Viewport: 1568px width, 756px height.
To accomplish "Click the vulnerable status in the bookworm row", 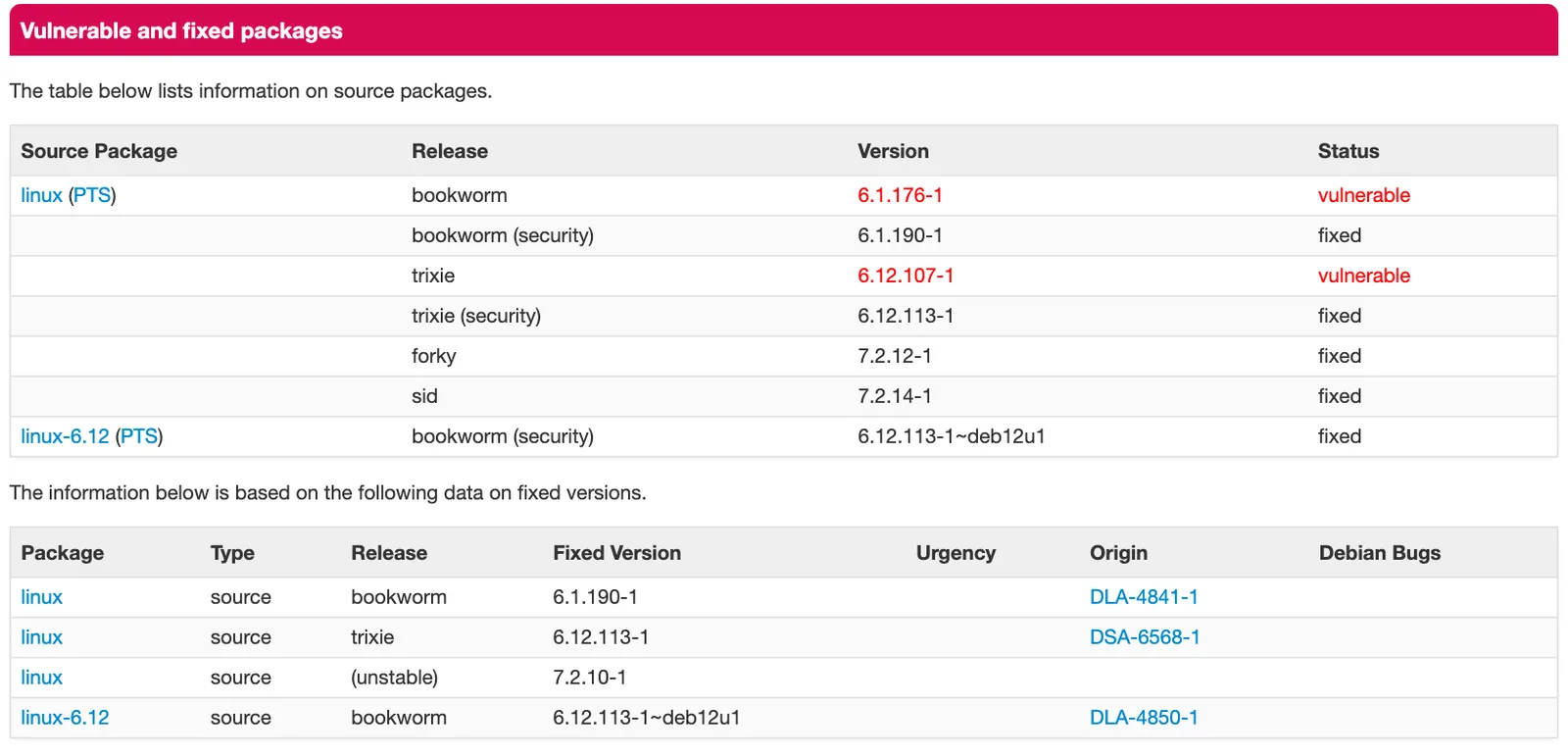I will tap(1363, 195).
